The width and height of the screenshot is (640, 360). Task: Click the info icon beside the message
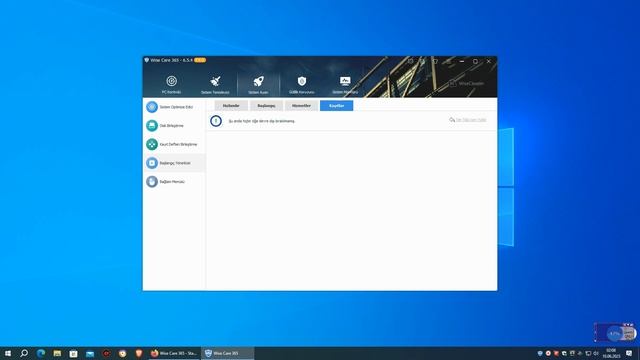[x=216, y=121]
